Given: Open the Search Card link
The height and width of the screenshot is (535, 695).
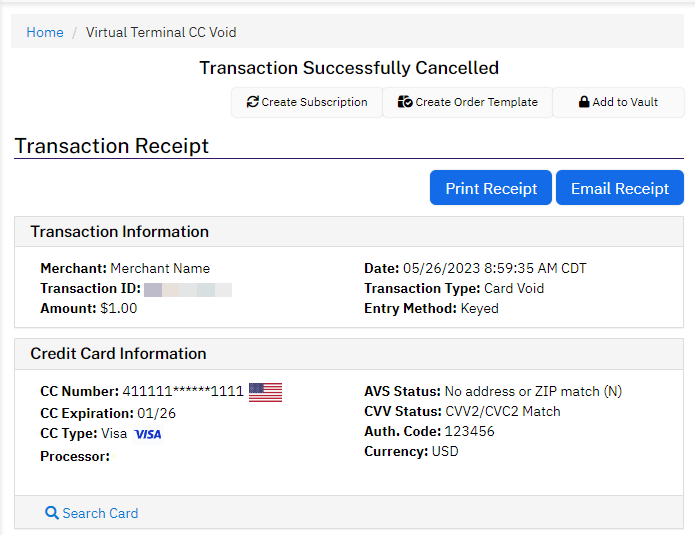Looking at the screenshot, I should 100,513.
